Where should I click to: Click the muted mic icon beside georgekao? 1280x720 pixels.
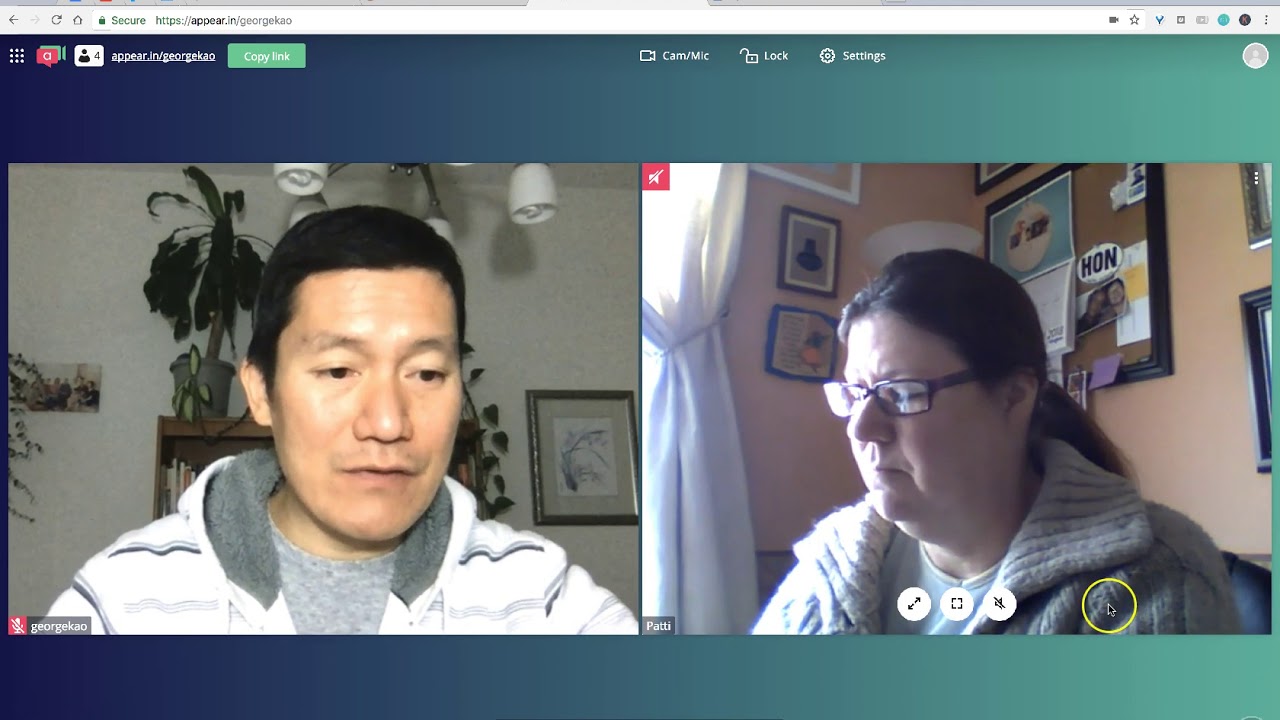click(x=17, y=626)
